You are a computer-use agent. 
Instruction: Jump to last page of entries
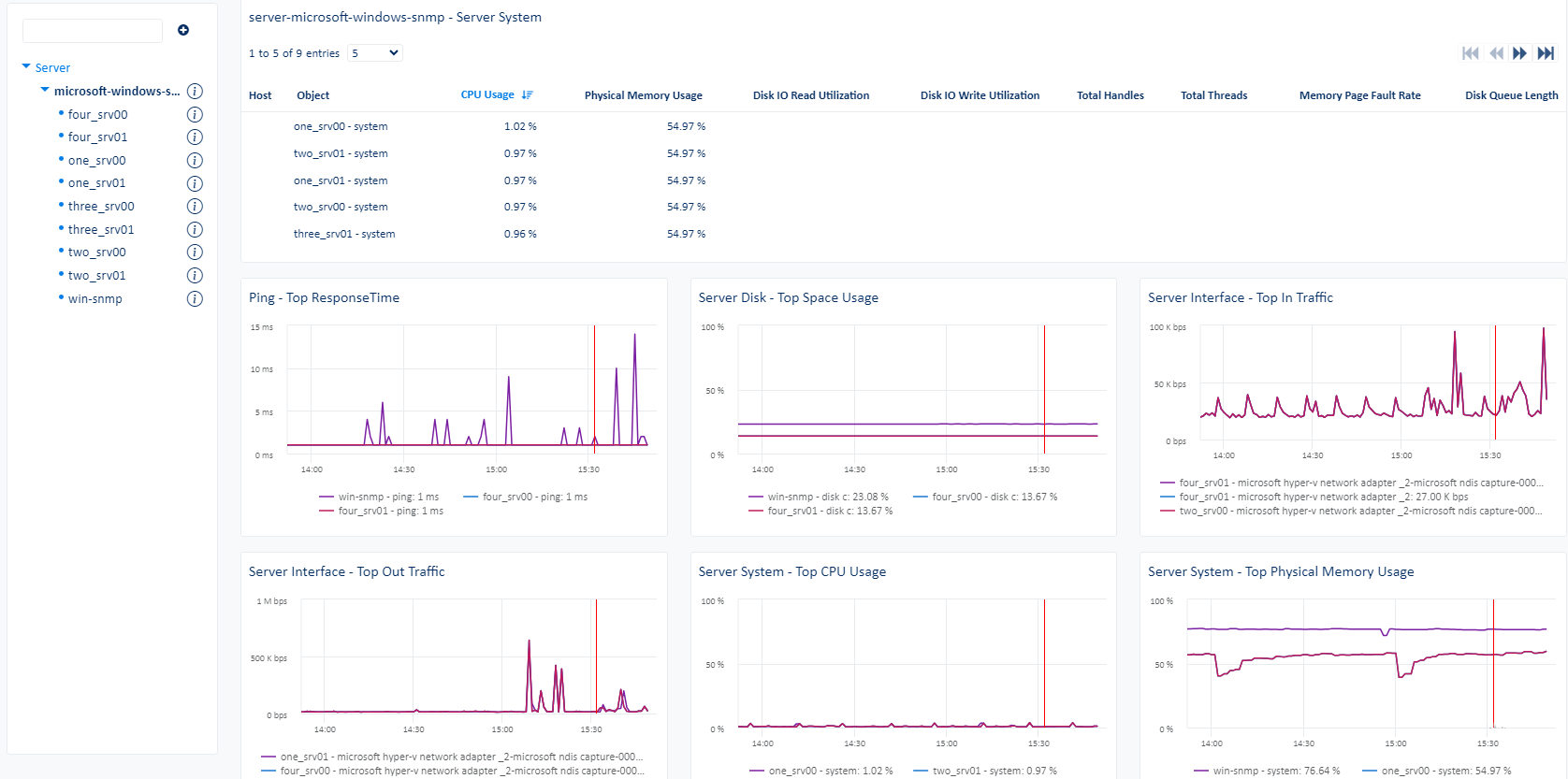click(1546, 53)
